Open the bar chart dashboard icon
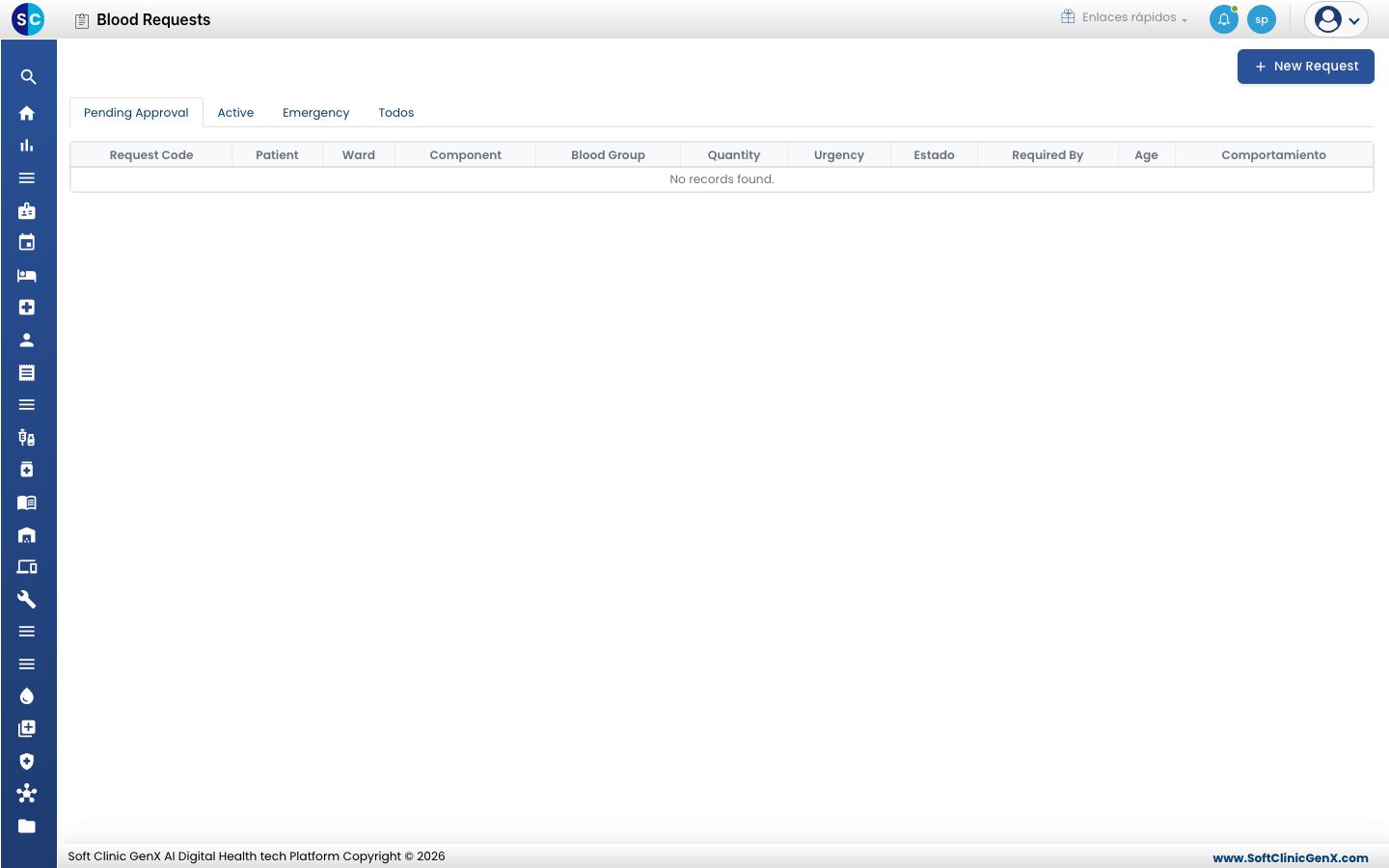Image resolution: width=1389 pixels, height=868 pixels. pos(27,146)
